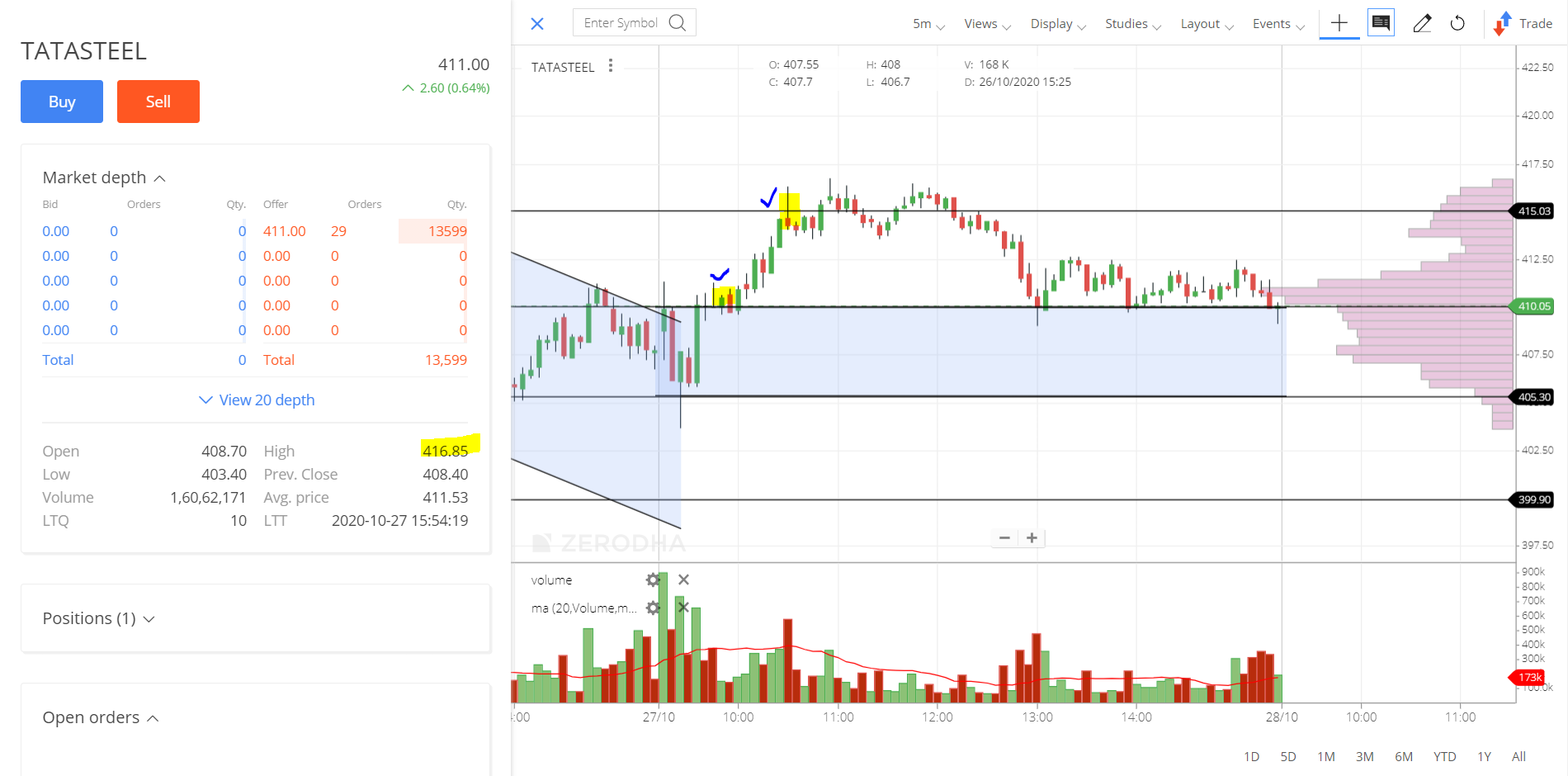The width and height of the screenshot is (1568, 776).
Task: Select the 6M range
Action: pyautogui.click(x=1404, y=756)
